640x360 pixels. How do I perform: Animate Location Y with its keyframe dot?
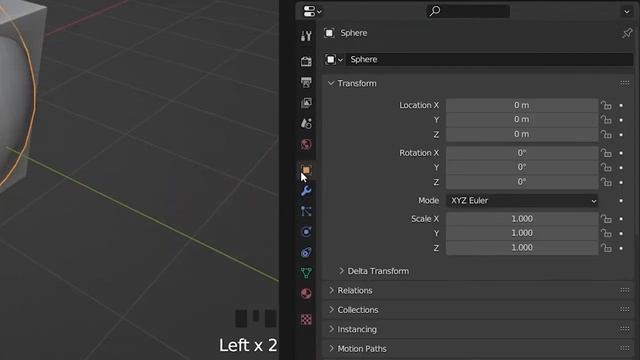pos(621,120)
